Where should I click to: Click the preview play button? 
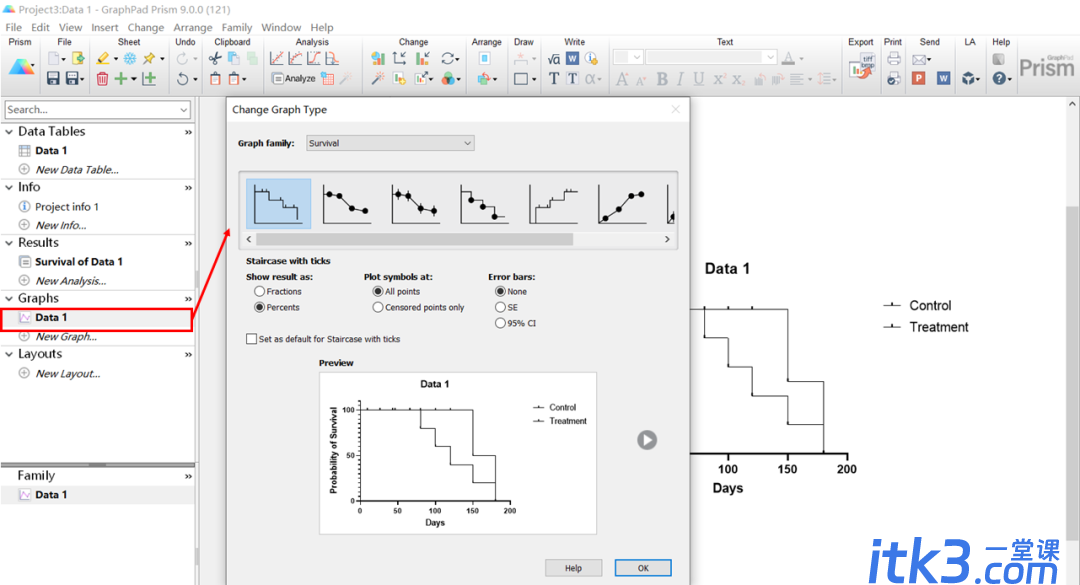(x=647, y=440)
